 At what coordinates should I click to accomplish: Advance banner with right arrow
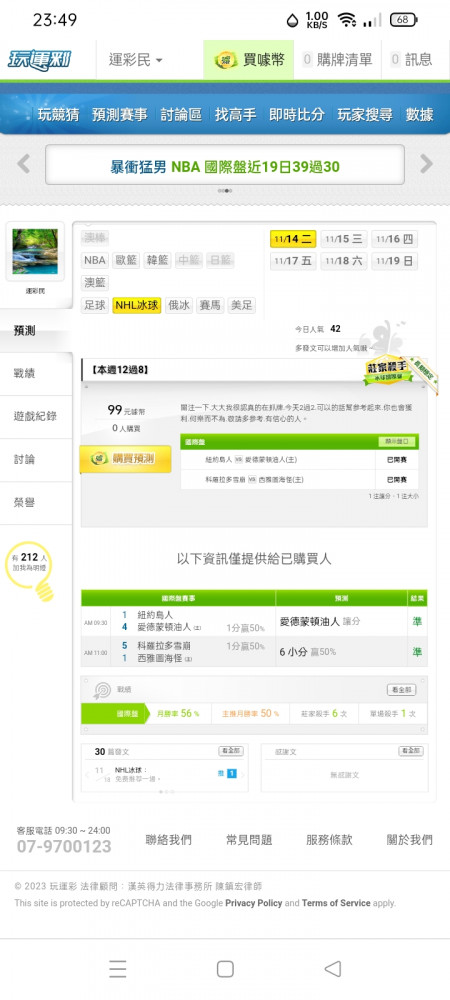coord(426,165)
